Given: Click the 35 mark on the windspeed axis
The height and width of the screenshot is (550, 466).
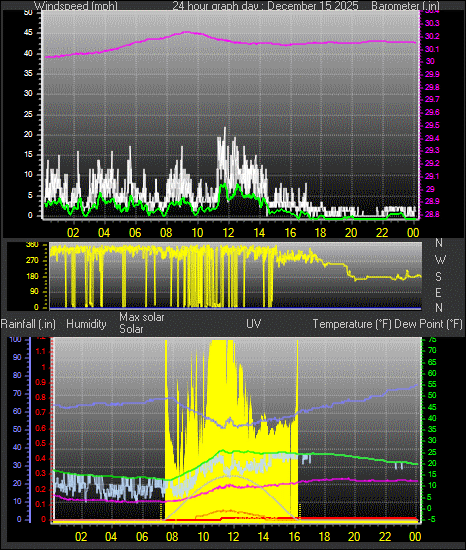Looking at the screenshot, I should [28, 73].
